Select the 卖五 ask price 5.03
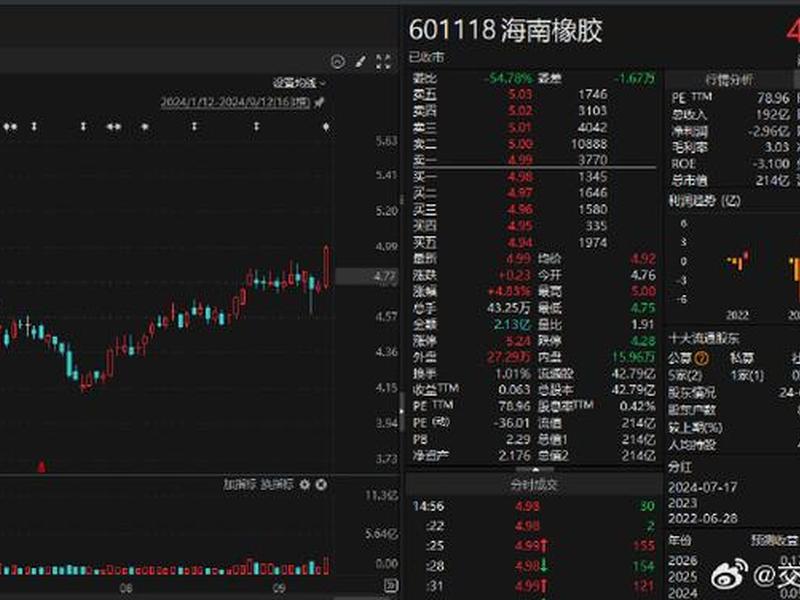 click(x=520, y=94)
